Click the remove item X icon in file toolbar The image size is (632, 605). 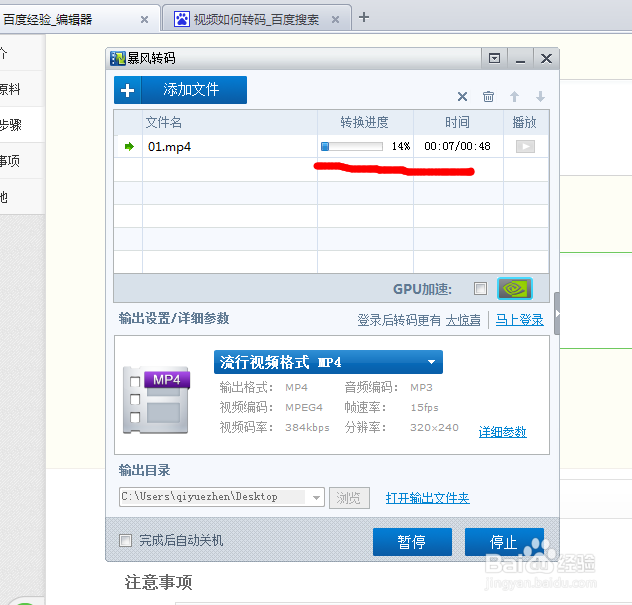[x=462, y=97]
